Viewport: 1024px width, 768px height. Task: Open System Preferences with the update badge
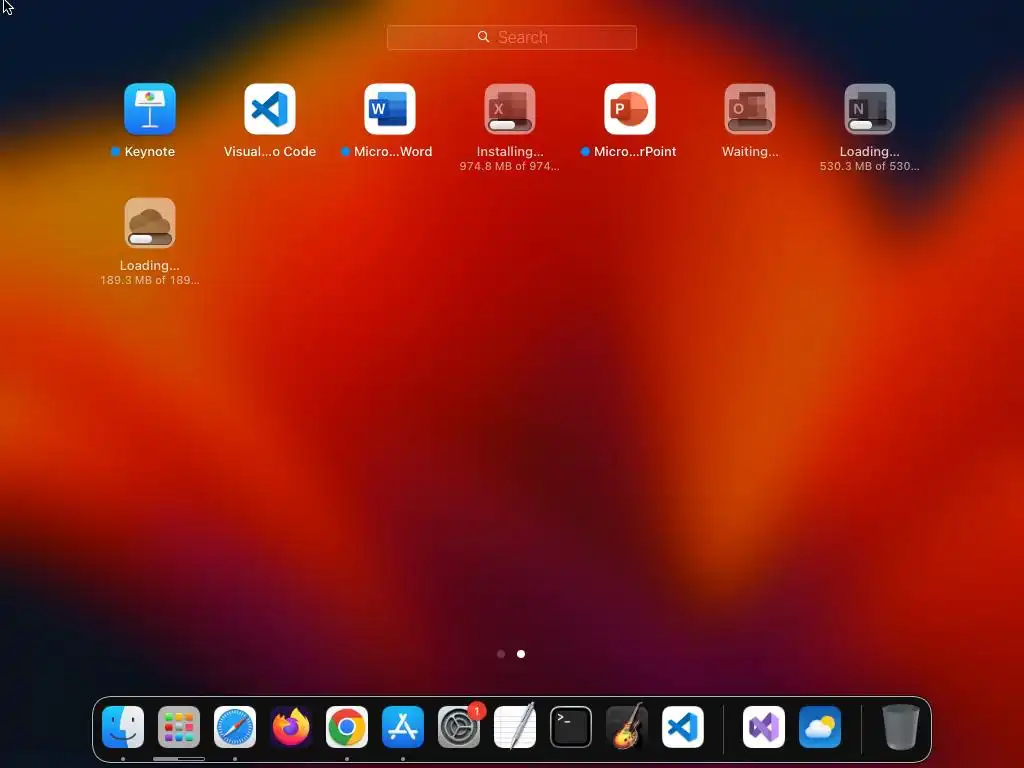click(458, 727)
